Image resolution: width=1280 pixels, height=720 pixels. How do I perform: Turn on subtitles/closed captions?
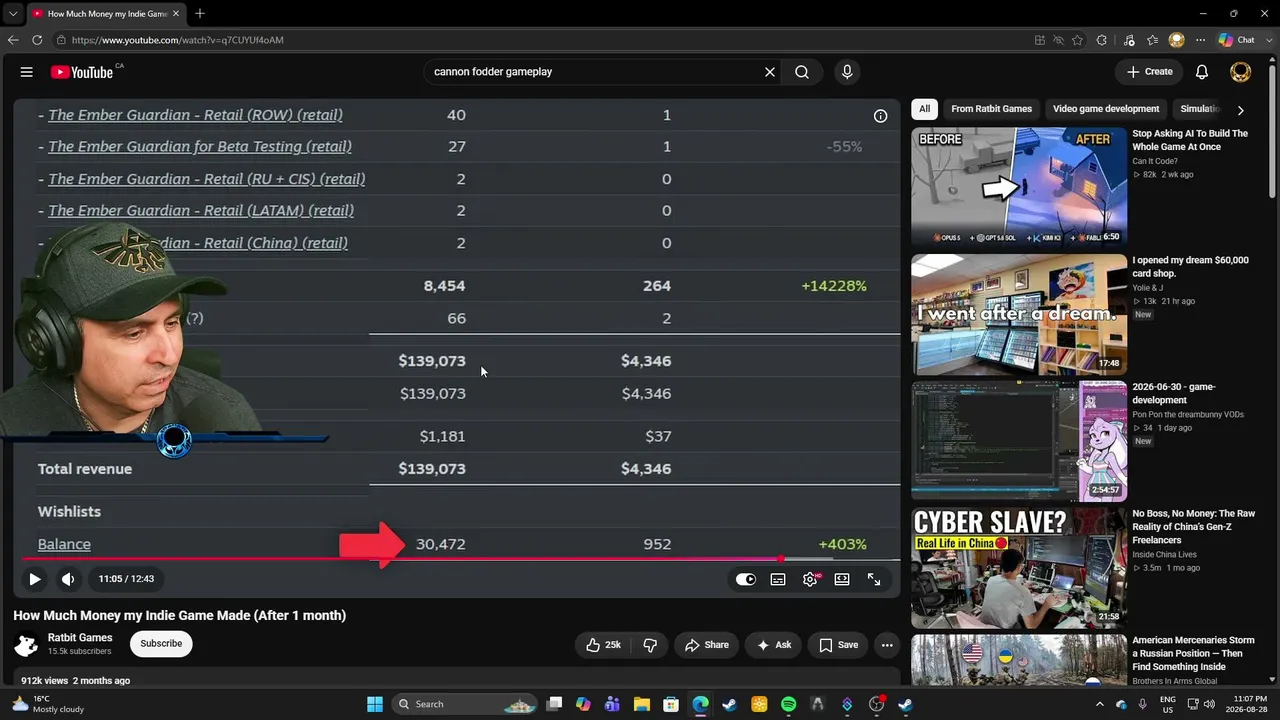point(778,579)
